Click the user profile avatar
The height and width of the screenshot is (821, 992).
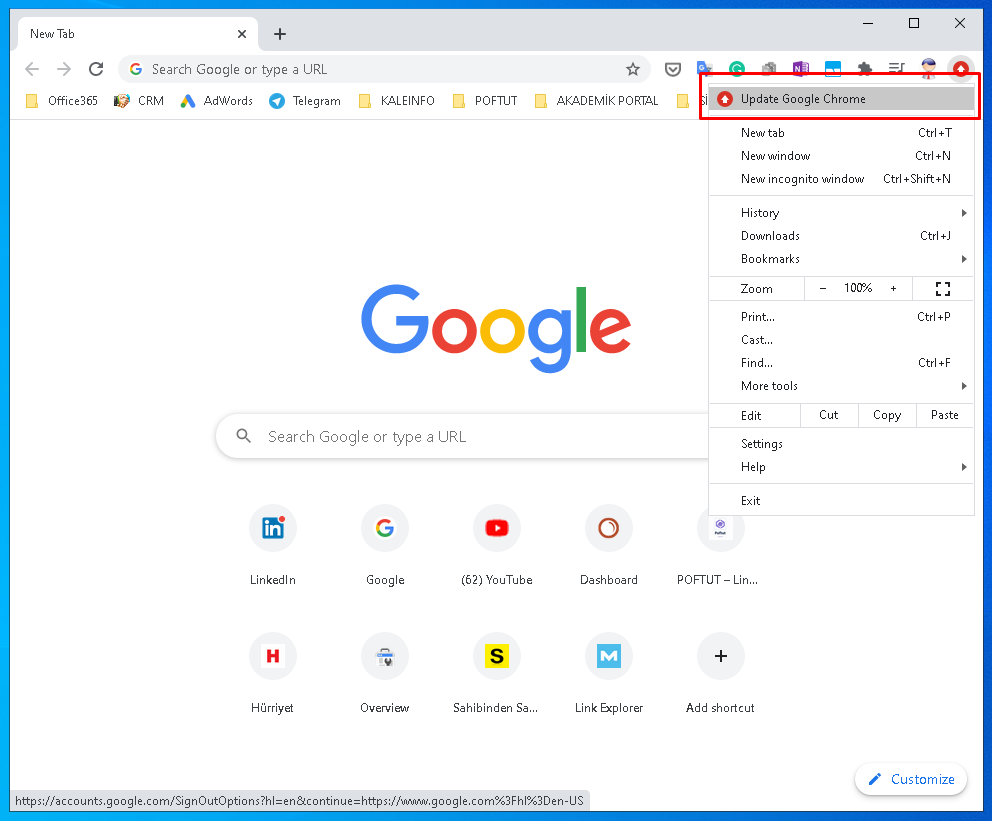pyautogui.click(x=928, y=68)
